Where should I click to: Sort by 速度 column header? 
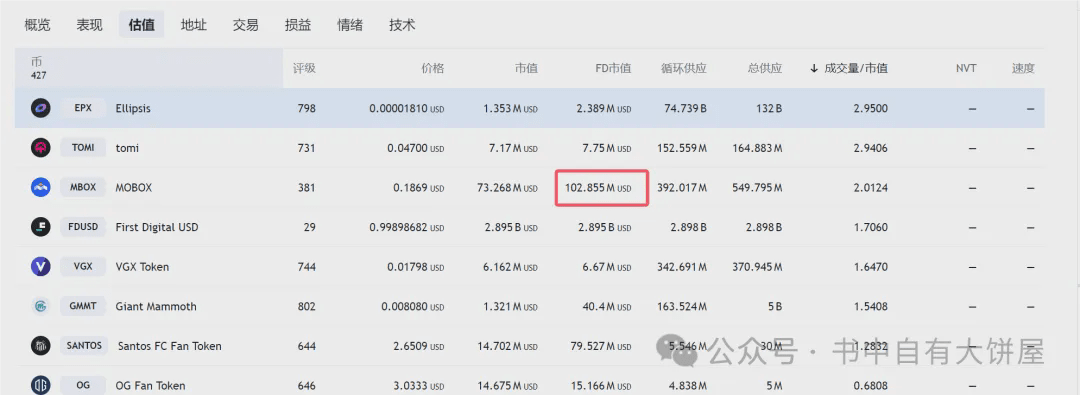coord(1023,68)
